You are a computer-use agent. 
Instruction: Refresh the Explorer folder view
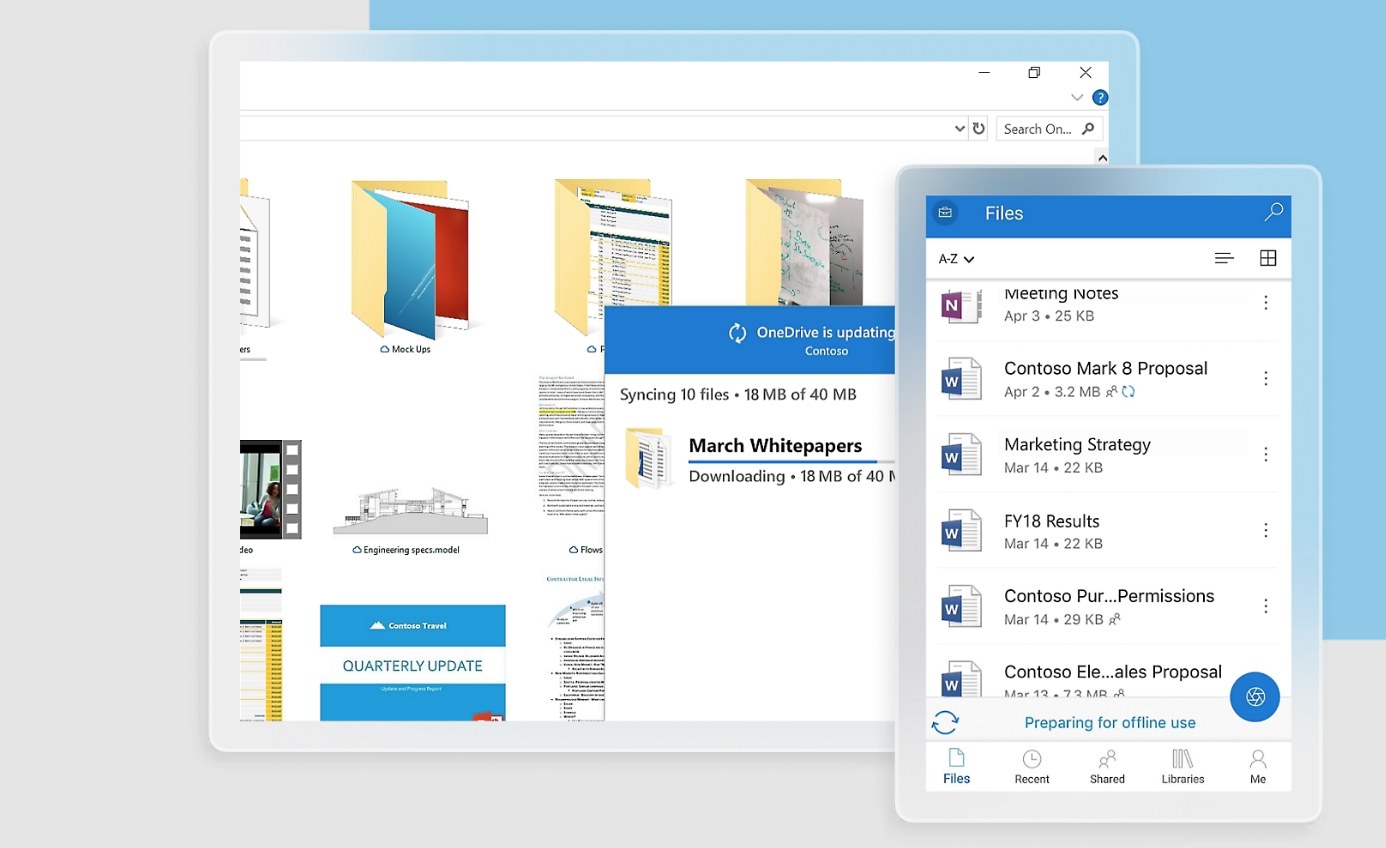(979, 128)
